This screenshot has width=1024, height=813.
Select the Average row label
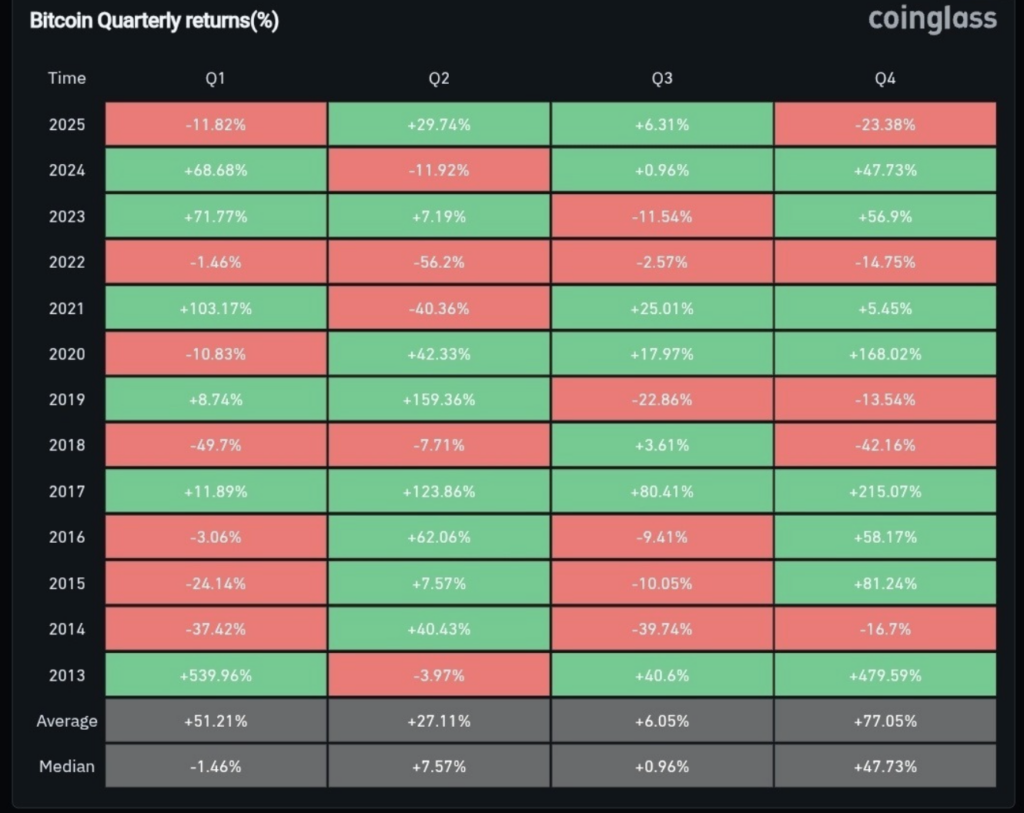[67, 721]
